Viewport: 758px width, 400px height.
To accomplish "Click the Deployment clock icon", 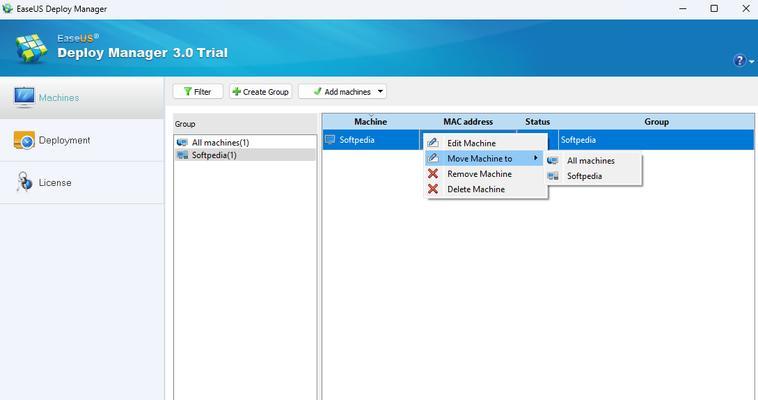I will 24,140.
